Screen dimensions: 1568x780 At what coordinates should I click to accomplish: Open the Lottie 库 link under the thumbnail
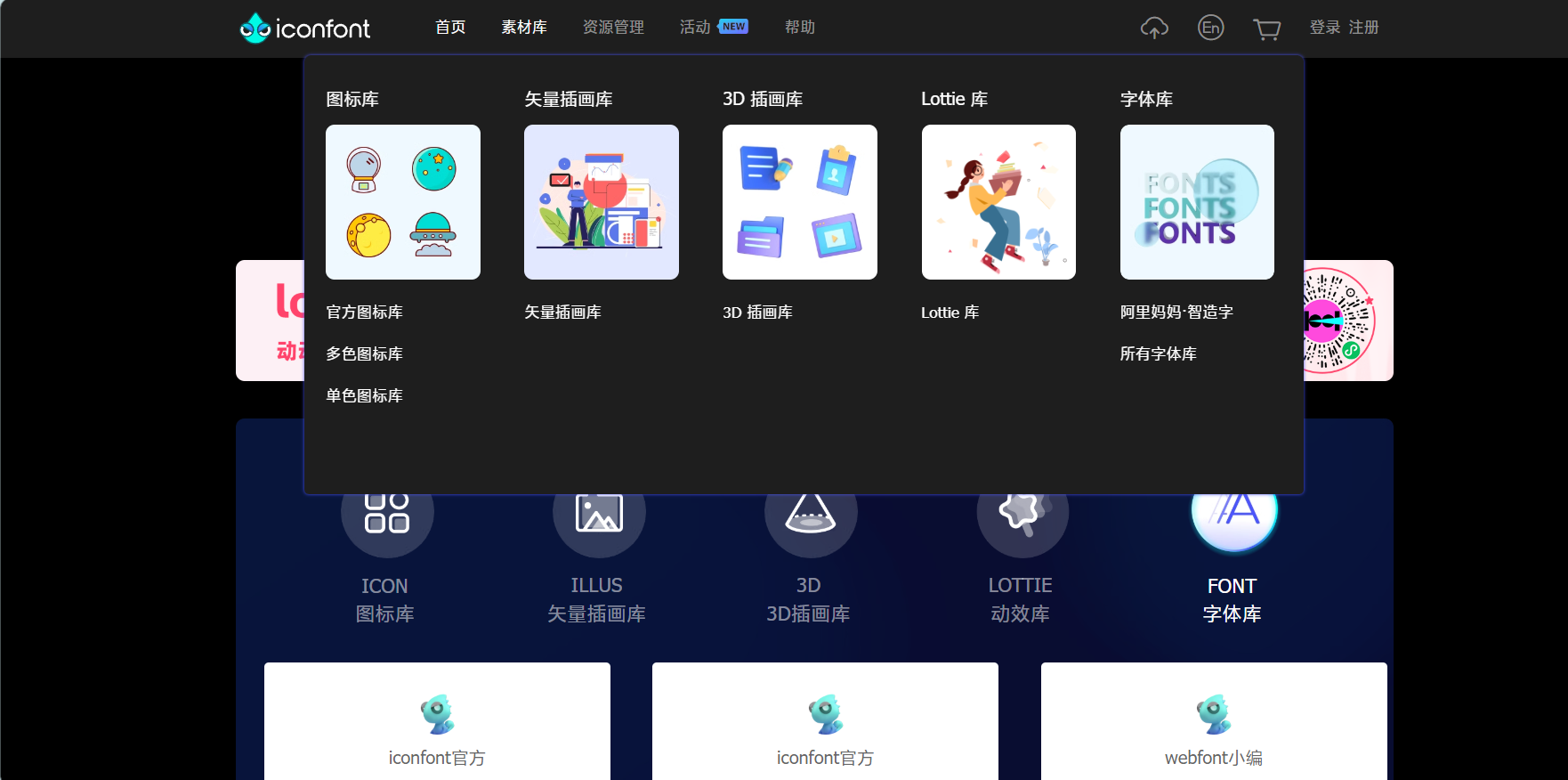click(950, 313)
